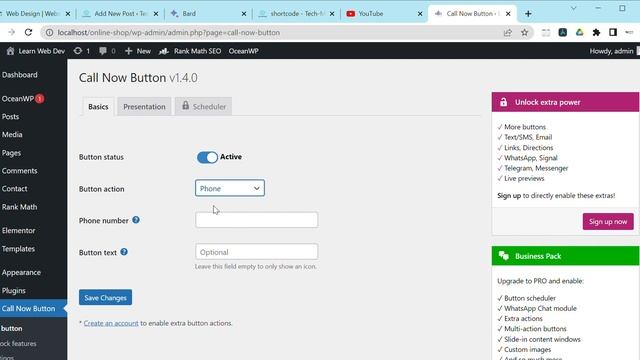Click the Phone number input field
640x360 pixels.
pyautogui.click(x=256, y=220)
